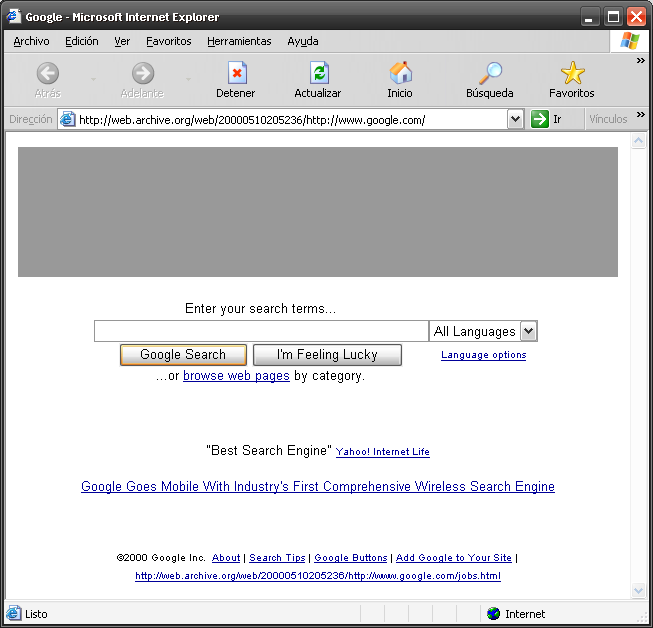Open the Ayuda menu

point(303,41)
